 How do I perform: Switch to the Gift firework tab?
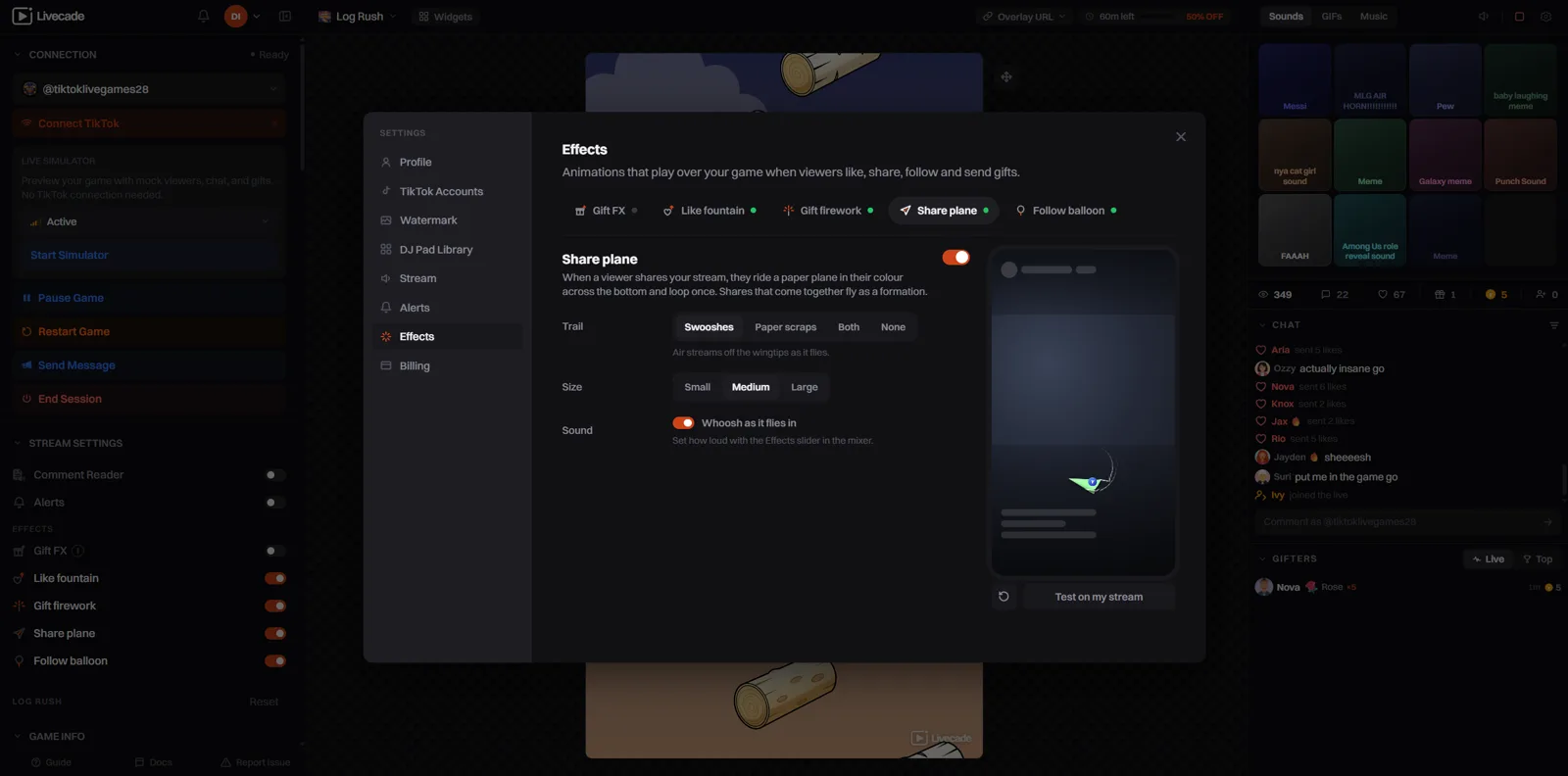828,211
